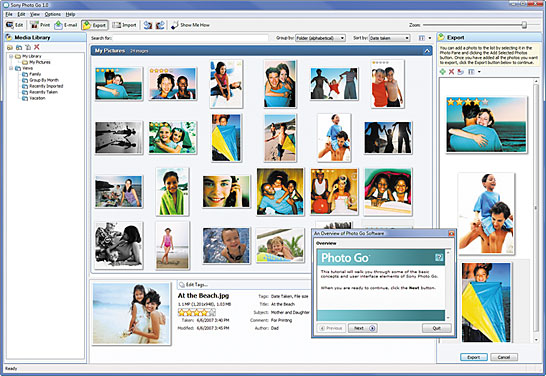The height and width of the screenshot is (376, 546).
Task: Click the Export panel header icon
Action: tap(442, 37)
